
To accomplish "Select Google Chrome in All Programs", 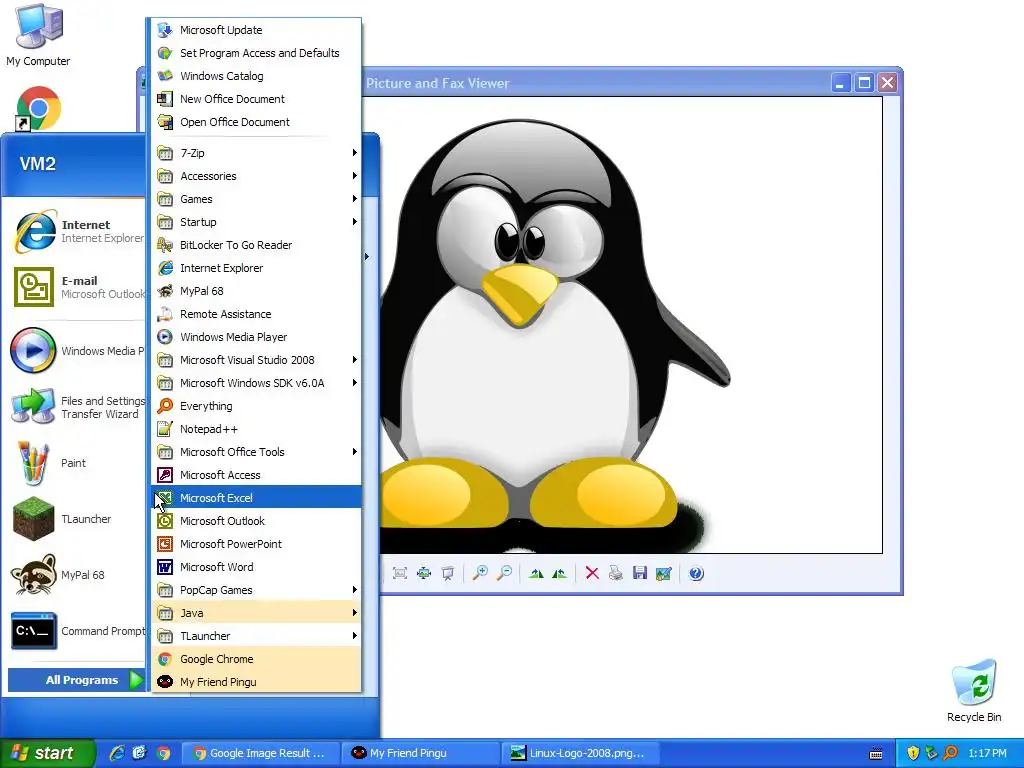I will (x=257, y=659).
